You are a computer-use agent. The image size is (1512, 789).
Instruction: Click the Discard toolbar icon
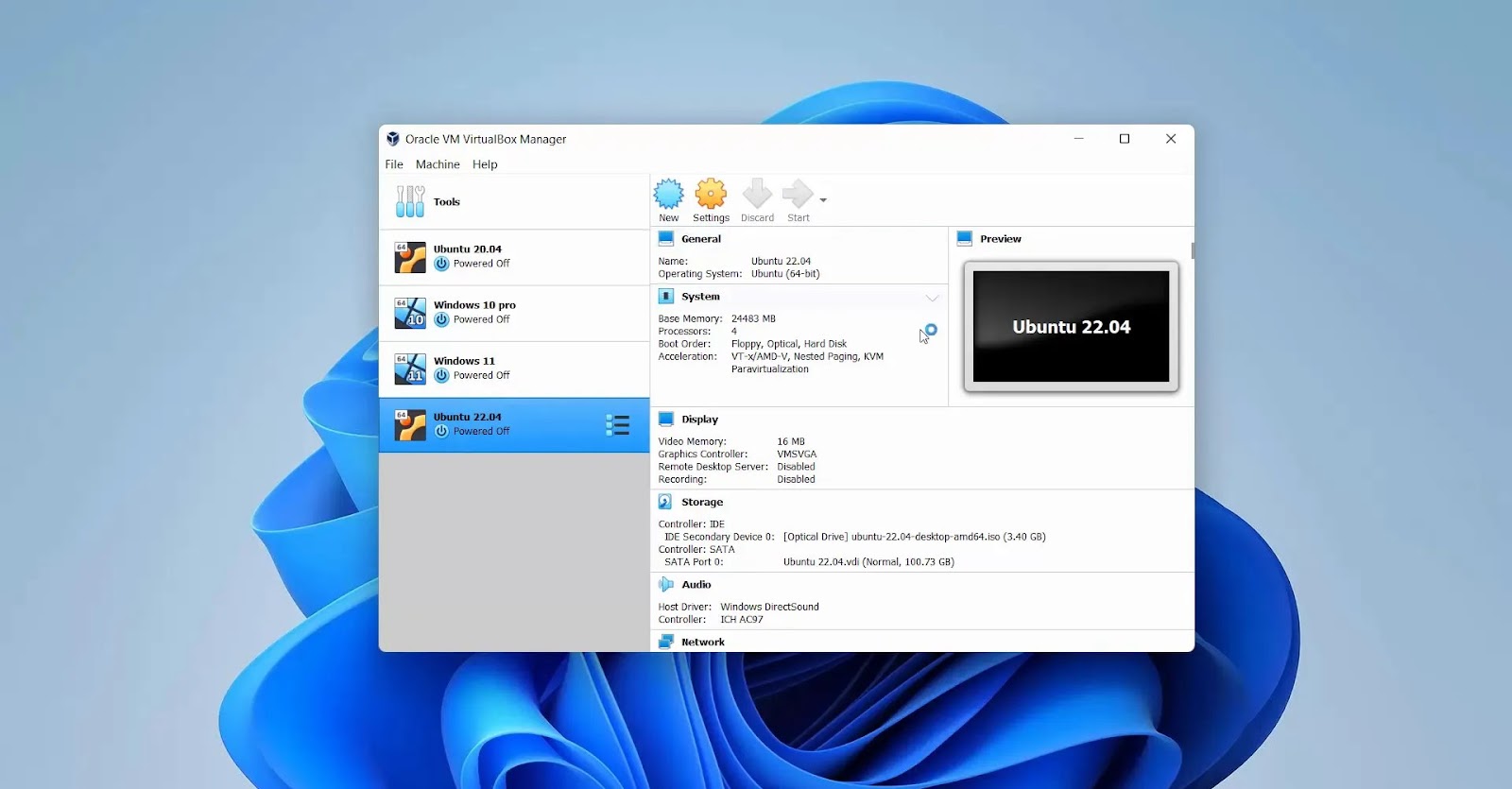(757, 194)
